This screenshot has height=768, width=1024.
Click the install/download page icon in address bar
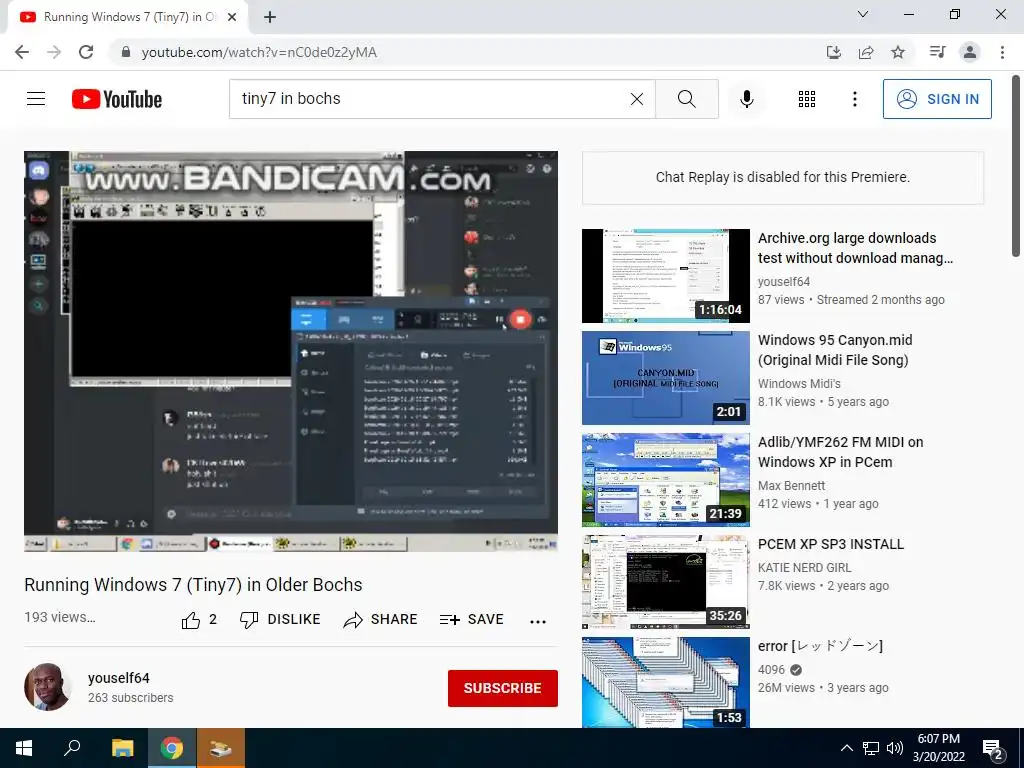833,52
